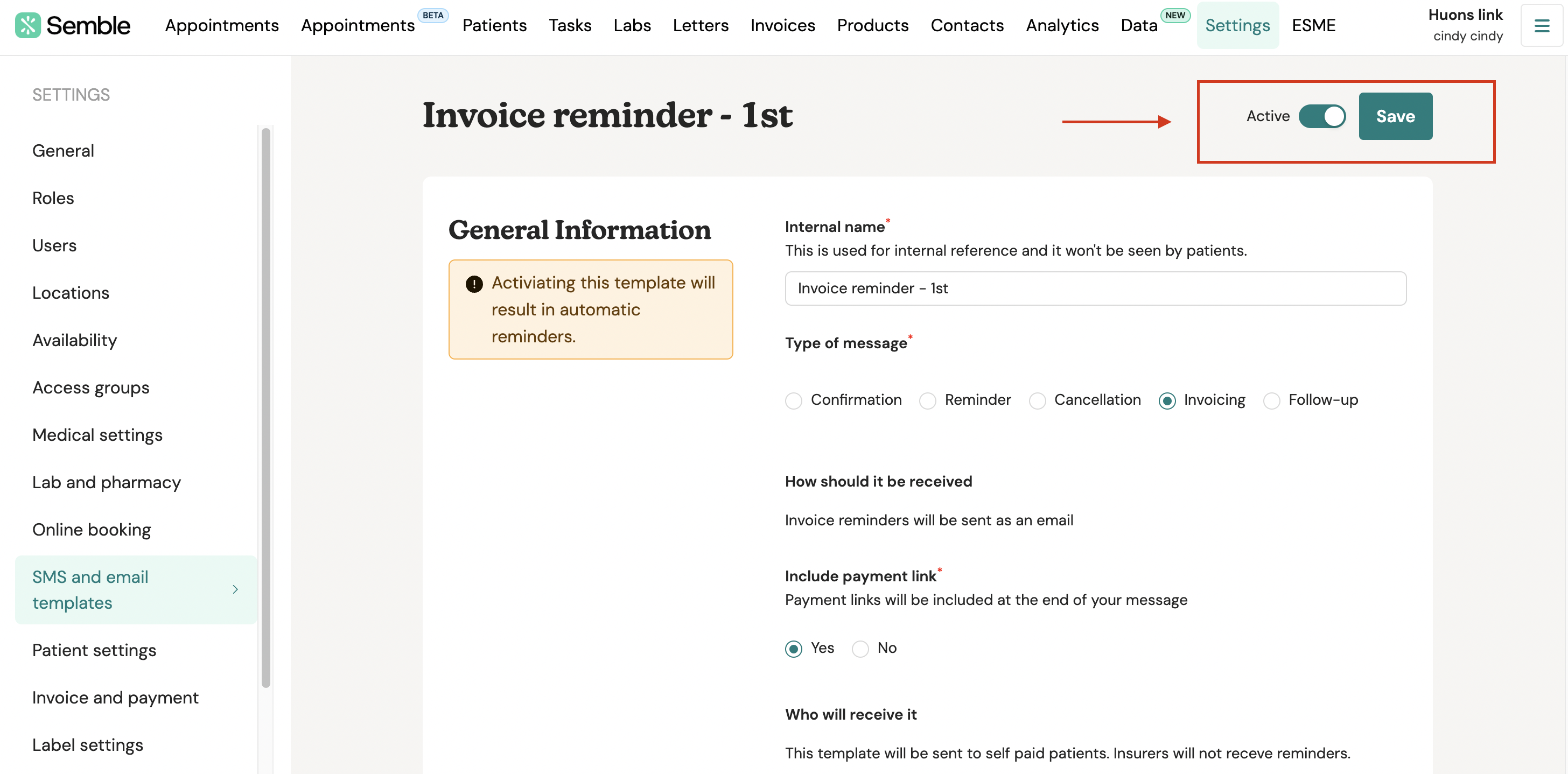Open Patient settings

(94, 651)
